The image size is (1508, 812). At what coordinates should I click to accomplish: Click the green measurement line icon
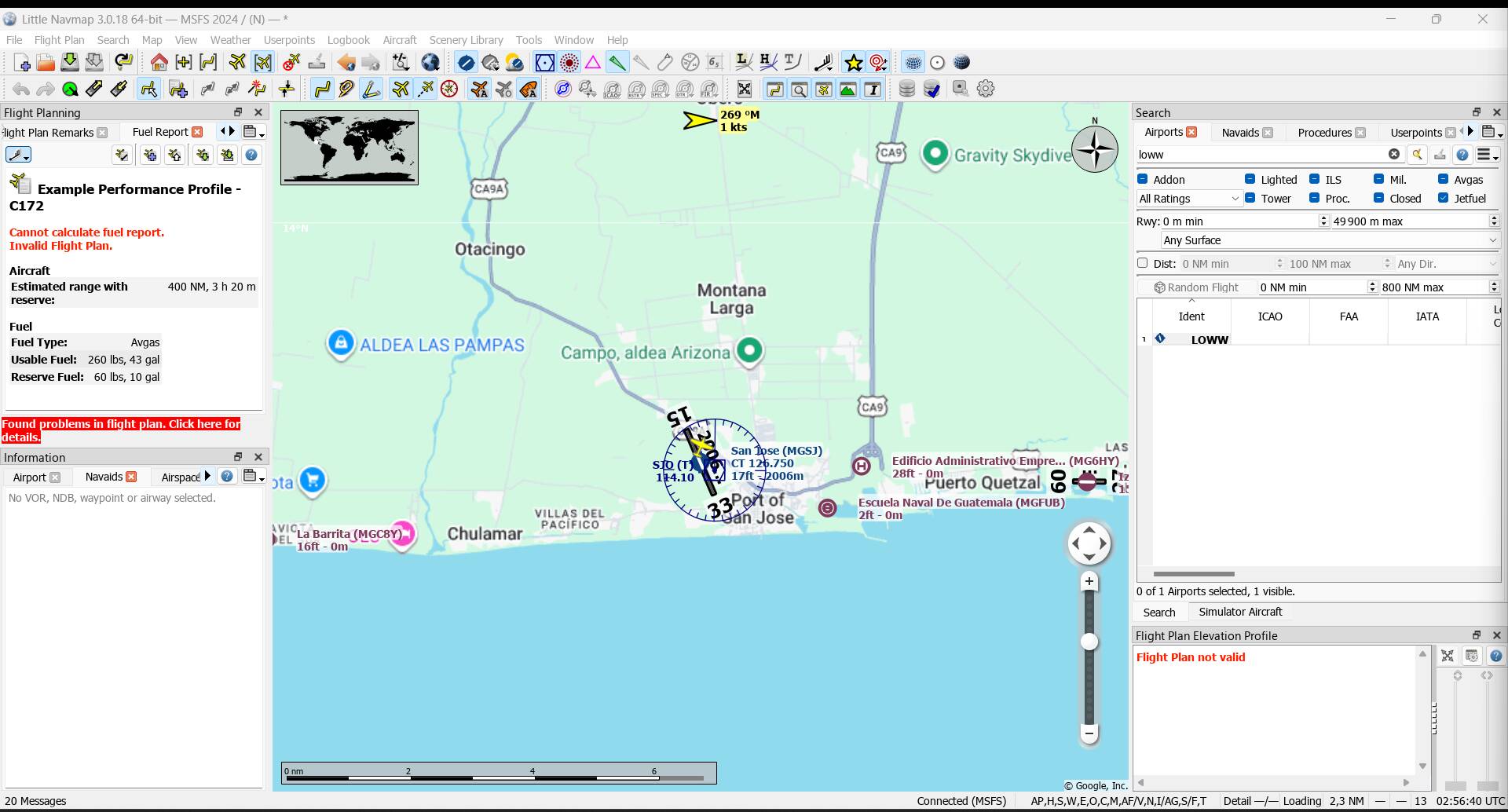pos(617,63)
